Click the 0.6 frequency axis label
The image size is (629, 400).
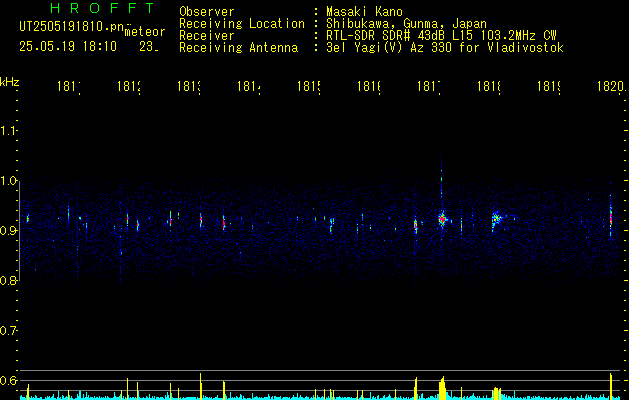click(x=9, y=380)
